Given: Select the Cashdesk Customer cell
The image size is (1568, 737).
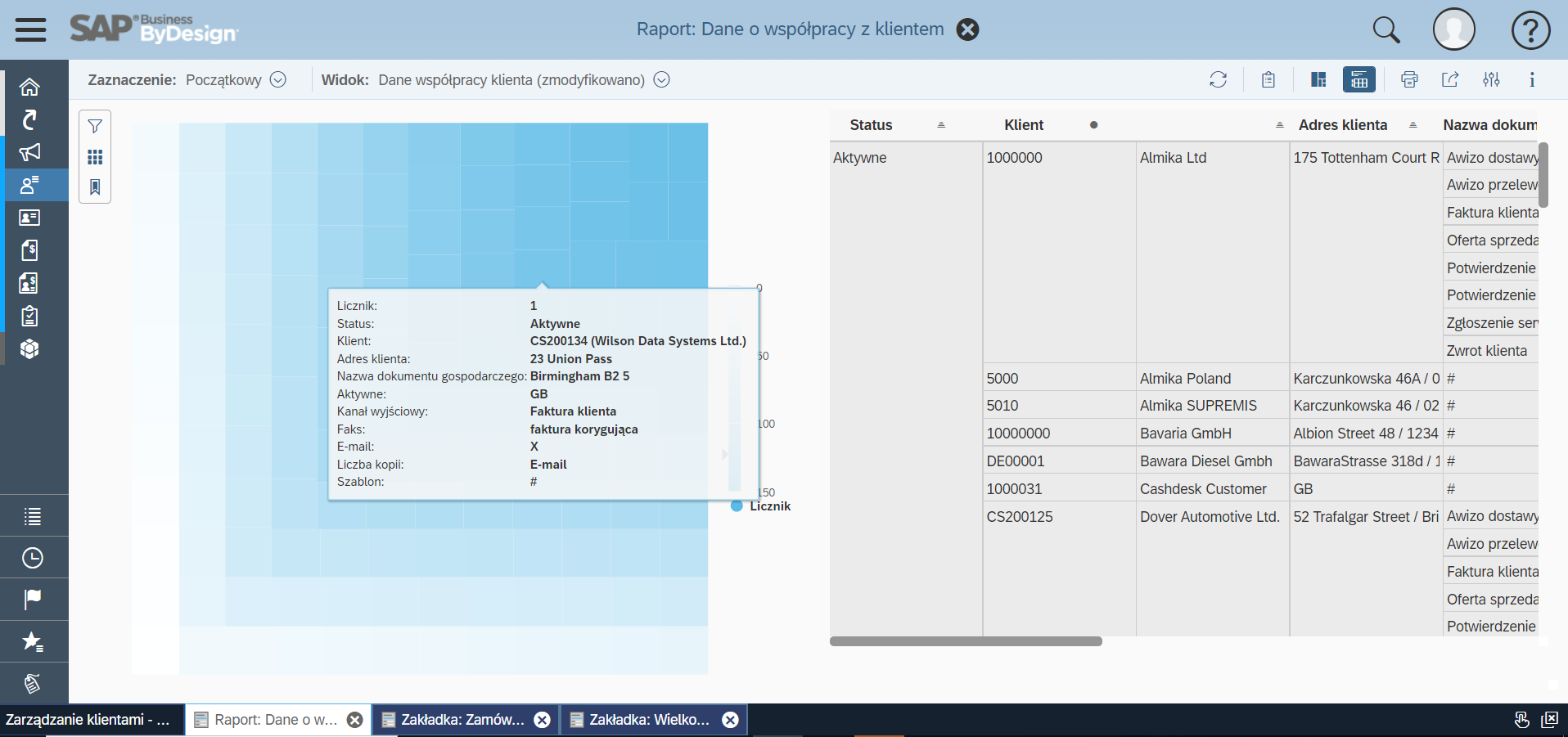Looking at the screenshot, I should point(1213,489).
